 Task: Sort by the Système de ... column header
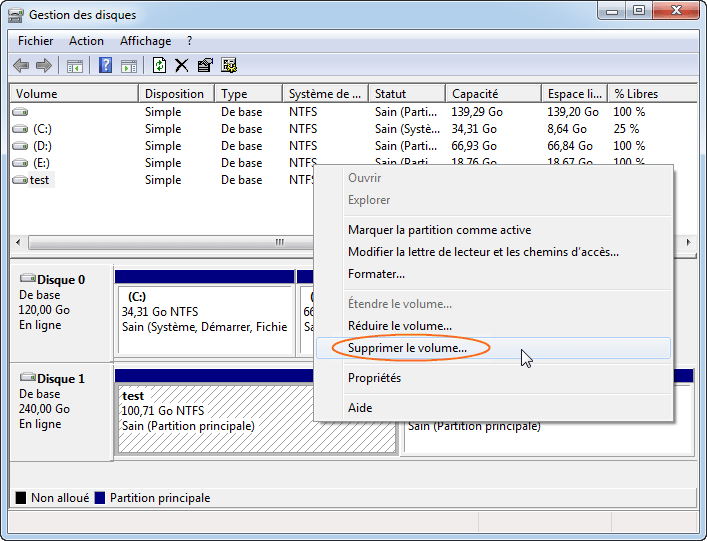coord(326,94)
